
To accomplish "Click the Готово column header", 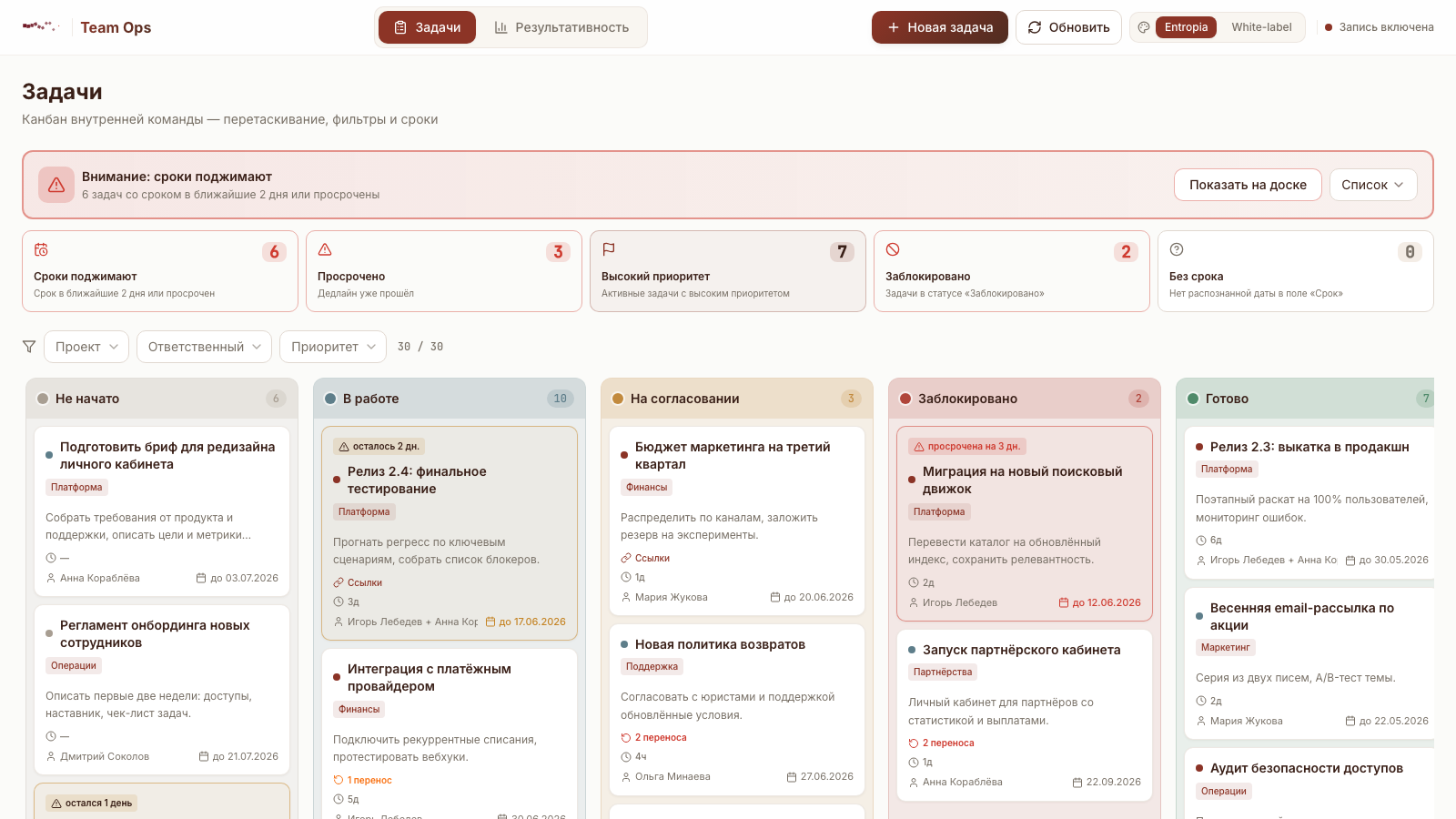I will pos(1305,399).
